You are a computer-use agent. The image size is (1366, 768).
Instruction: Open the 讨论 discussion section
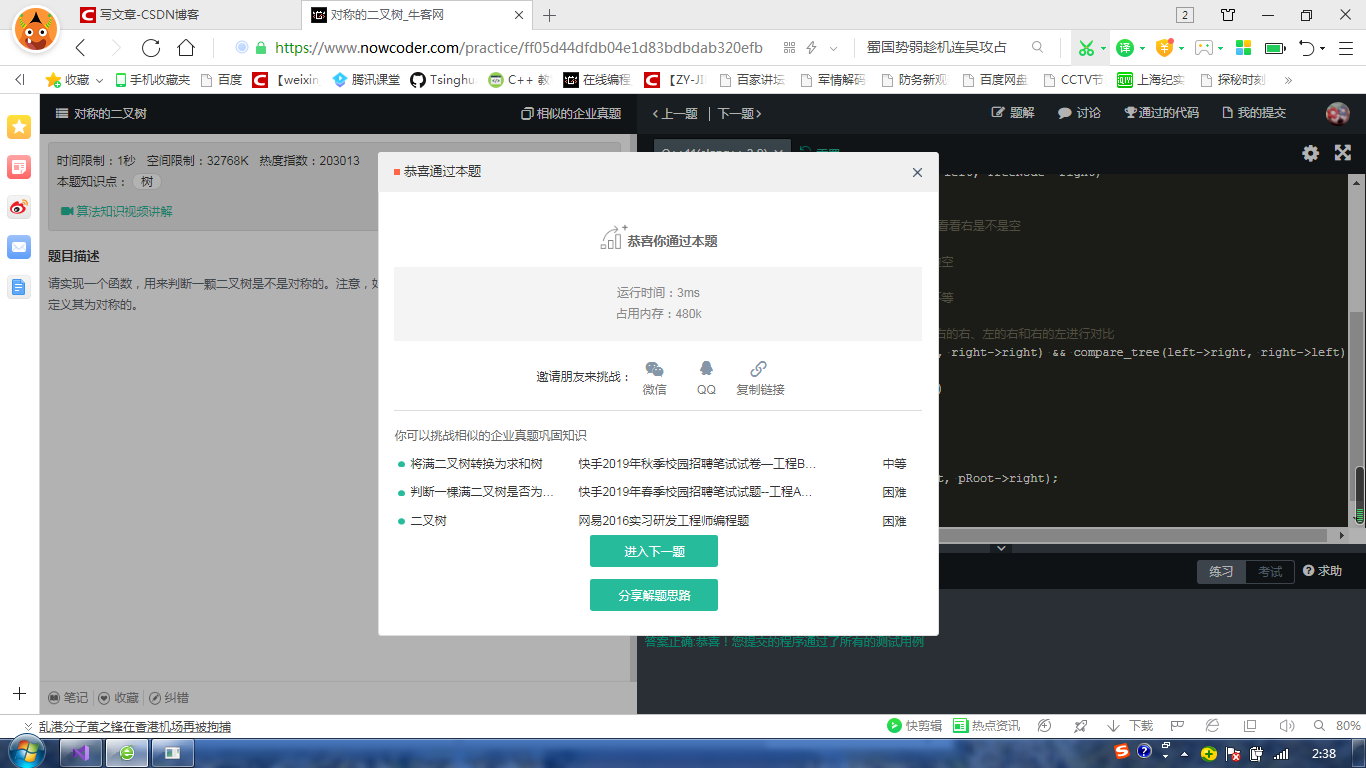pos(1077,112)
